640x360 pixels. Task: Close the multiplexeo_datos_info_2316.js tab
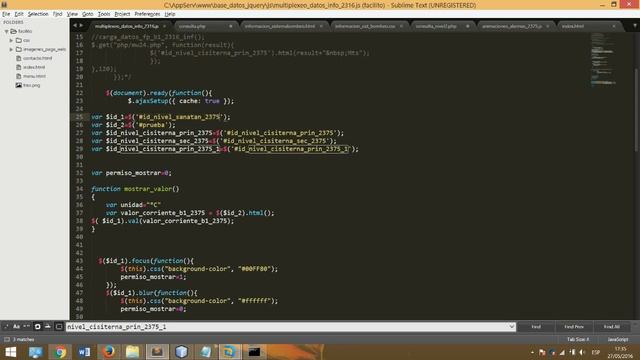(164, 26)
